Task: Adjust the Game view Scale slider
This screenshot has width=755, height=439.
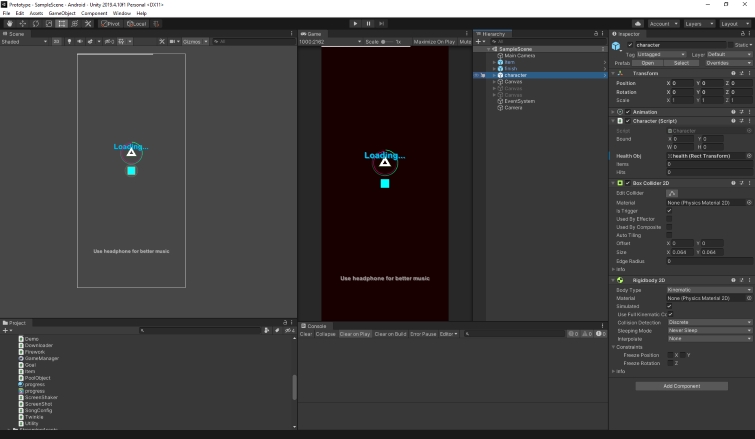Action: pos(388,42)
